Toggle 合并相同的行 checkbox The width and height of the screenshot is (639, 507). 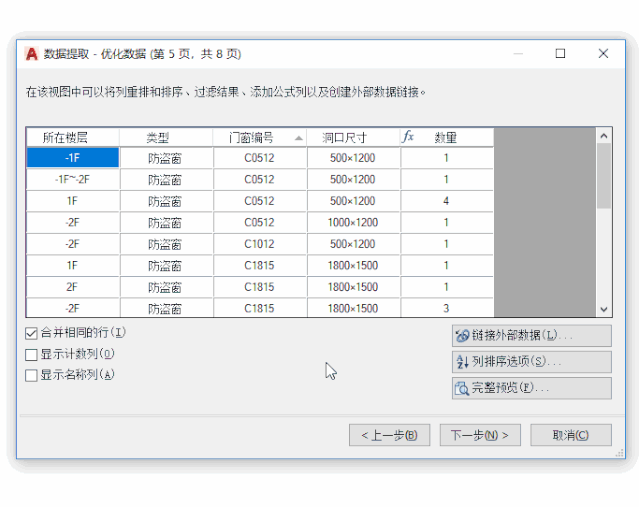(31, 333)
